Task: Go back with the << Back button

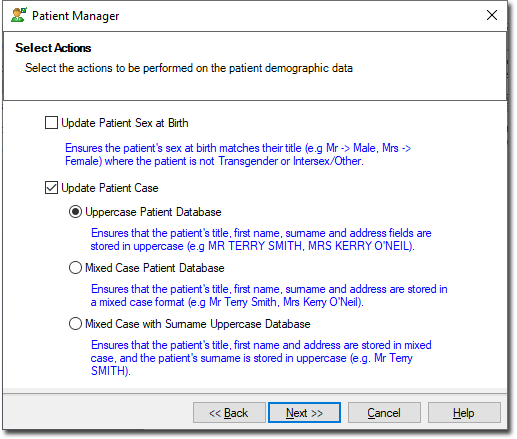Action: point(229,413)
